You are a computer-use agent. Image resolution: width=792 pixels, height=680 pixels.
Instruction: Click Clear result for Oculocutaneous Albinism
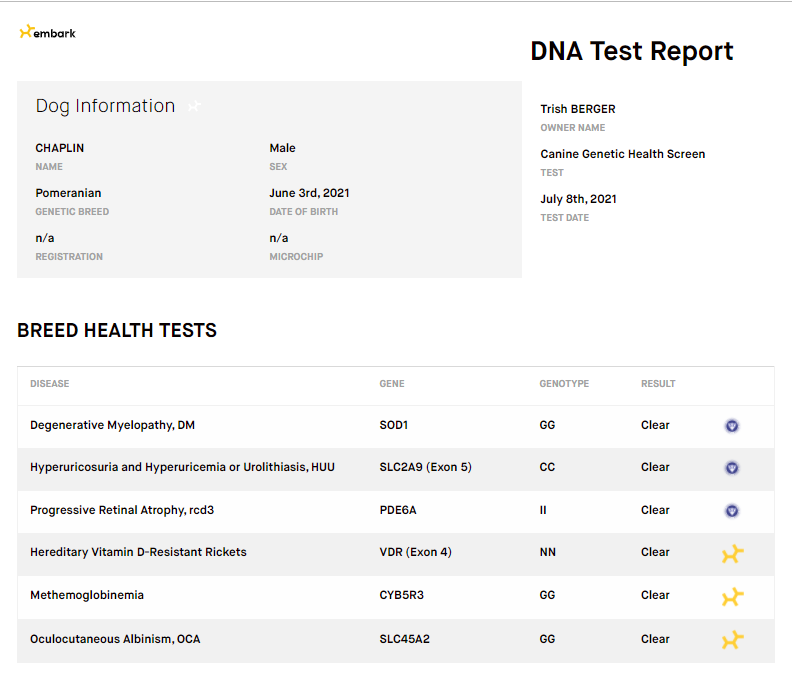click(655, 639)
